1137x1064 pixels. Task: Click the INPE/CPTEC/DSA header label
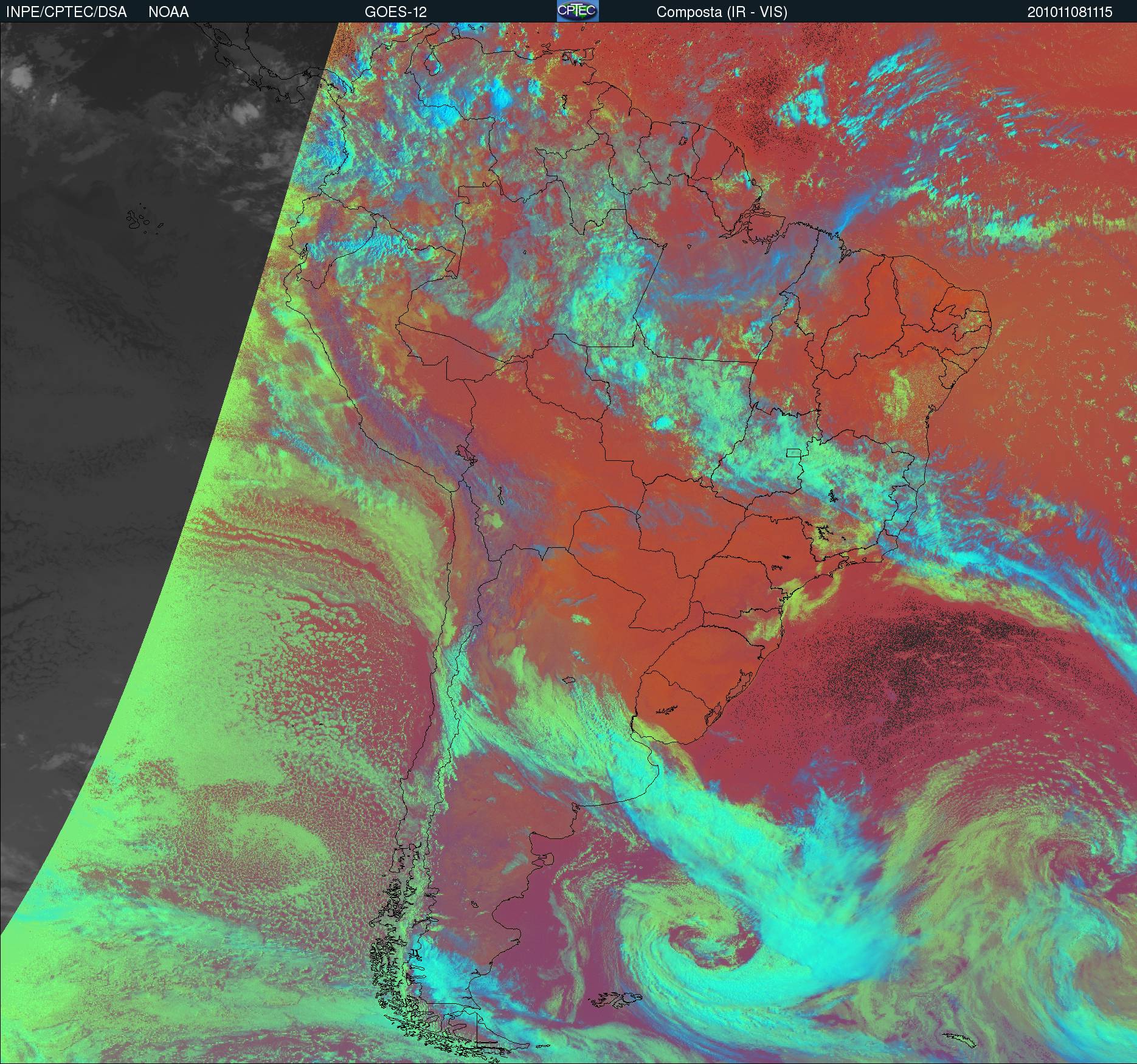66,12
